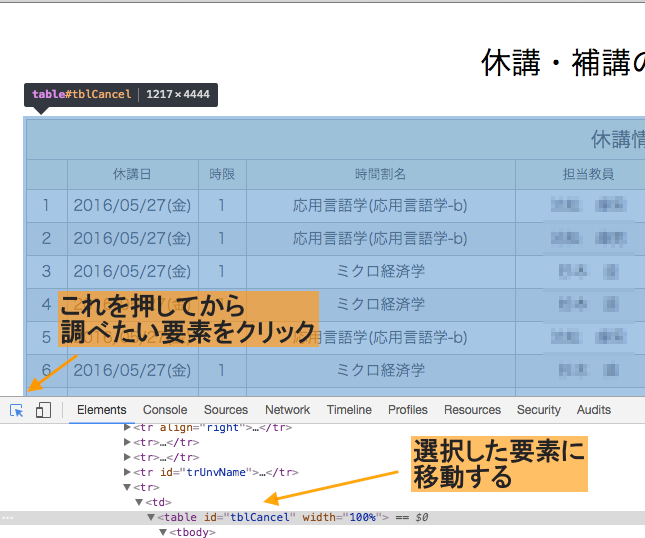Activate the inspect element picker icon
This screenshot has height=538, width=645.
tap(16, 410)
